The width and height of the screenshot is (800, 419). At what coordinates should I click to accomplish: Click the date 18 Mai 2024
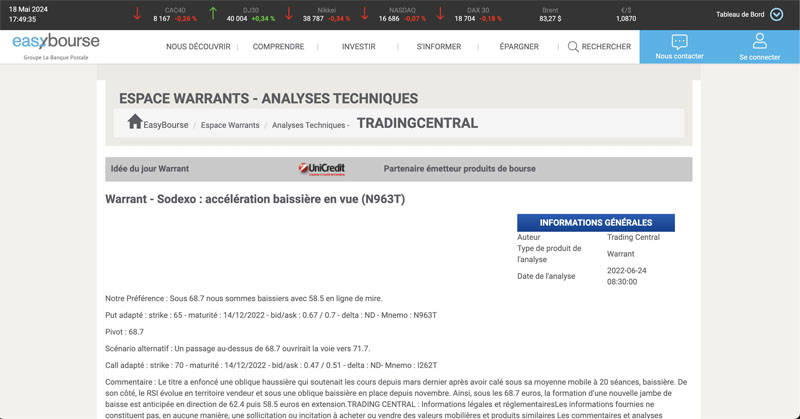(28, 9)
